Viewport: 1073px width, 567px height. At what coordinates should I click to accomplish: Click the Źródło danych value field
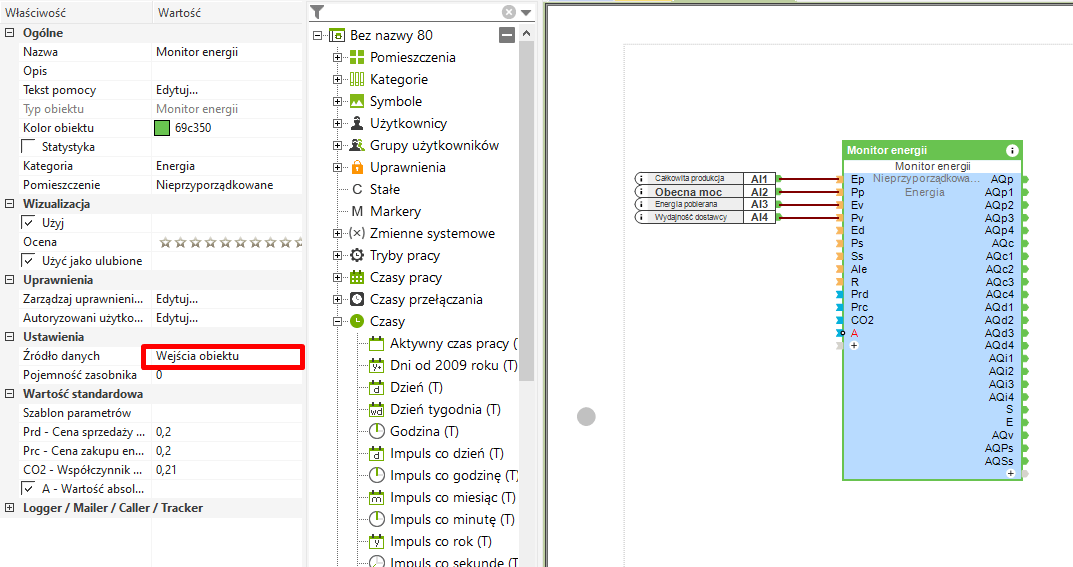[225, 356]
